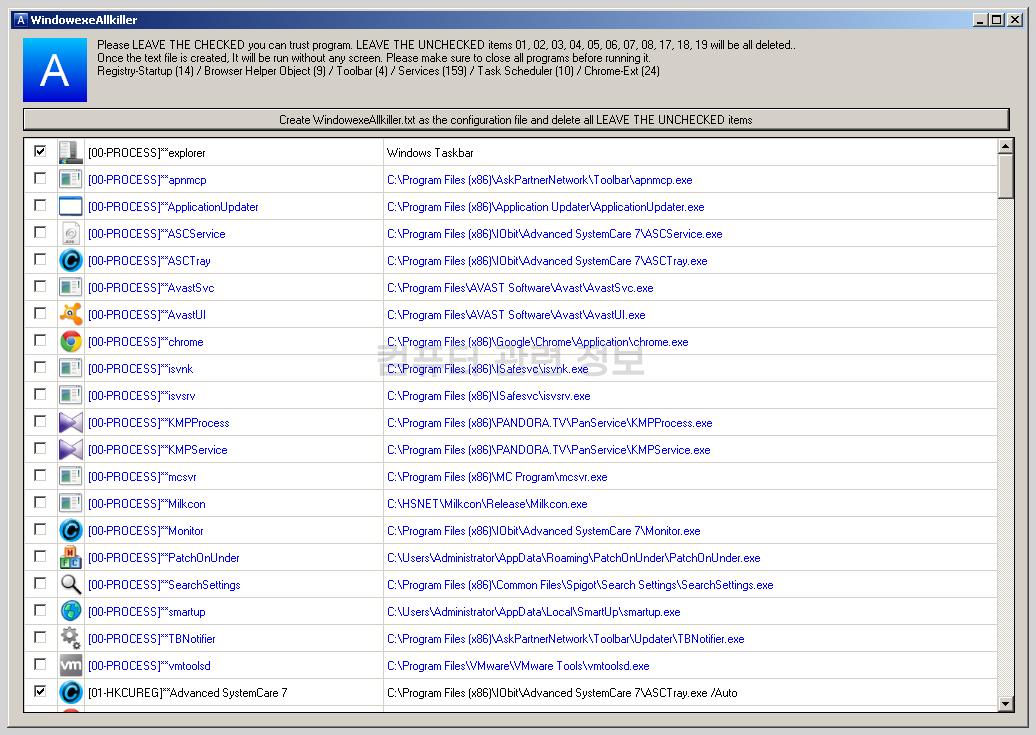Click the ApplicationUpdater window icon
The width and height of the screenshot is (1036, 735).
[x=71, y=206]
